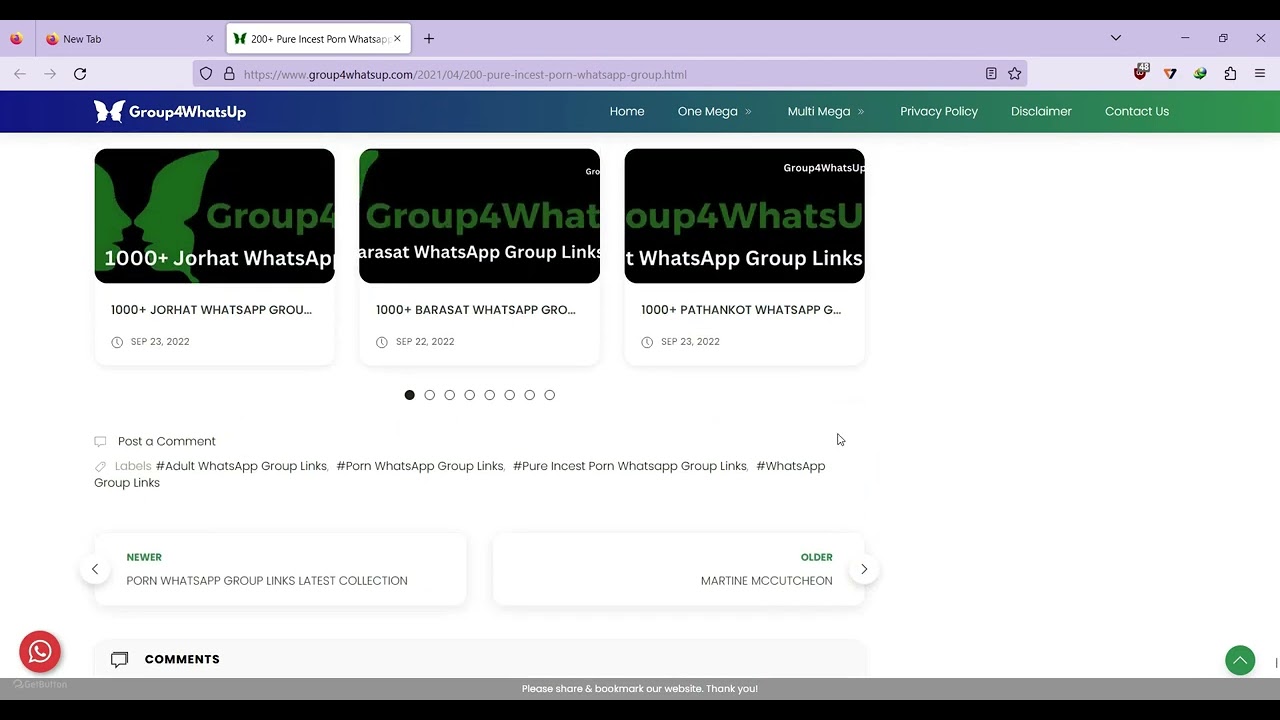The image size is (1280, 720).
Task: Go forward using the browser forward arrow
Action: (50, 74)
